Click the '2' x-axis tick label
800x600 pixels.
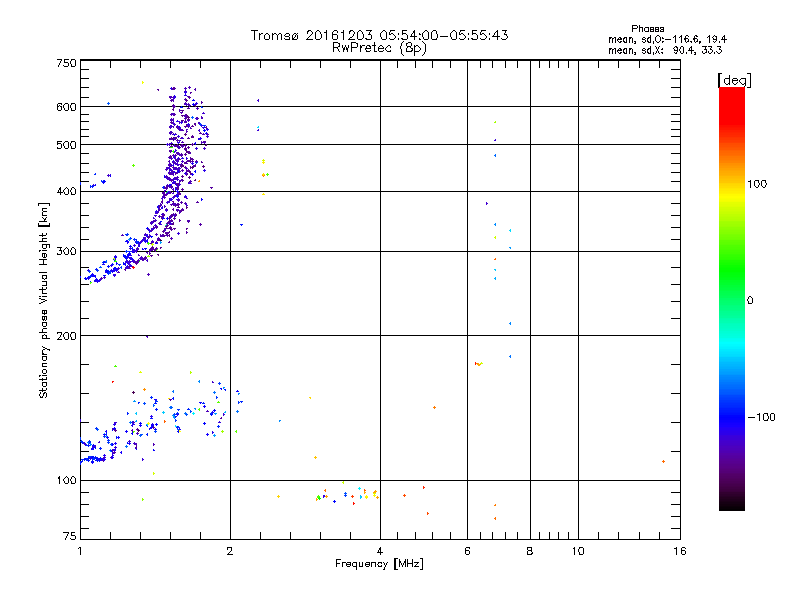point(230,551)
